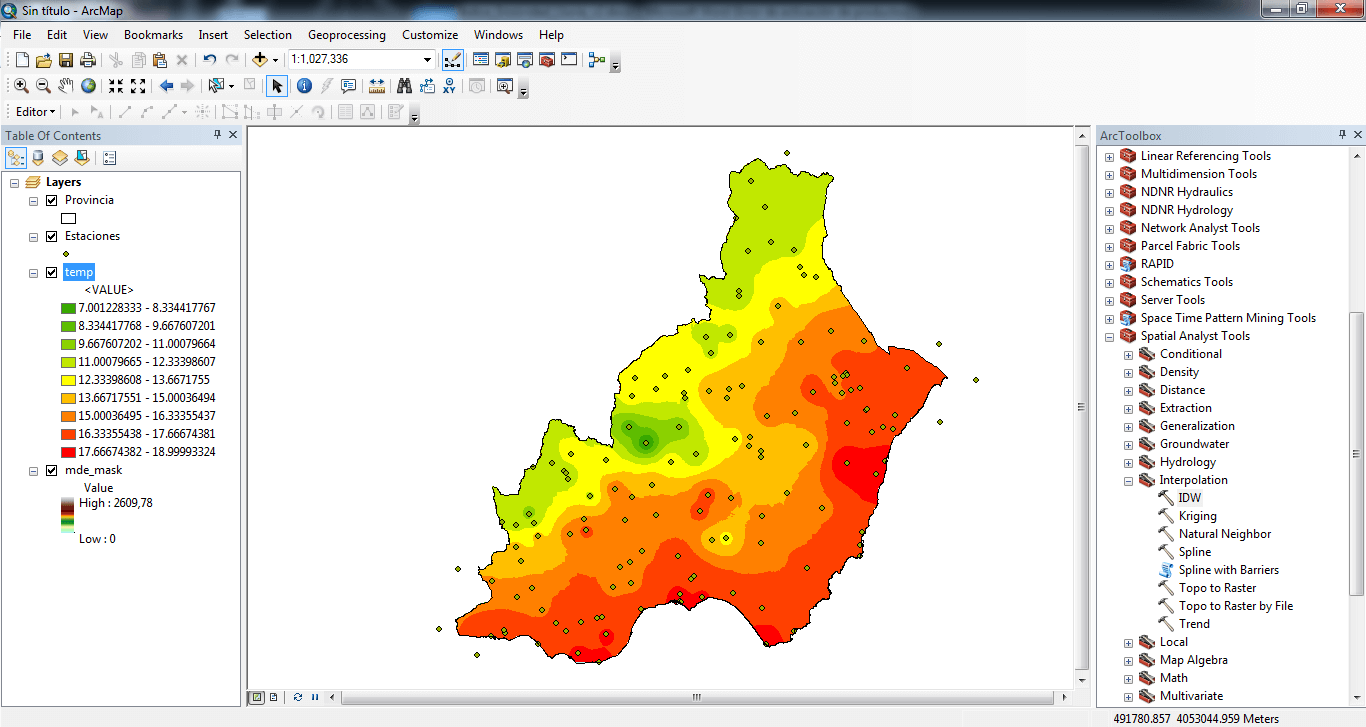Collapse the Interpolation toolset

click(1128, 480)
